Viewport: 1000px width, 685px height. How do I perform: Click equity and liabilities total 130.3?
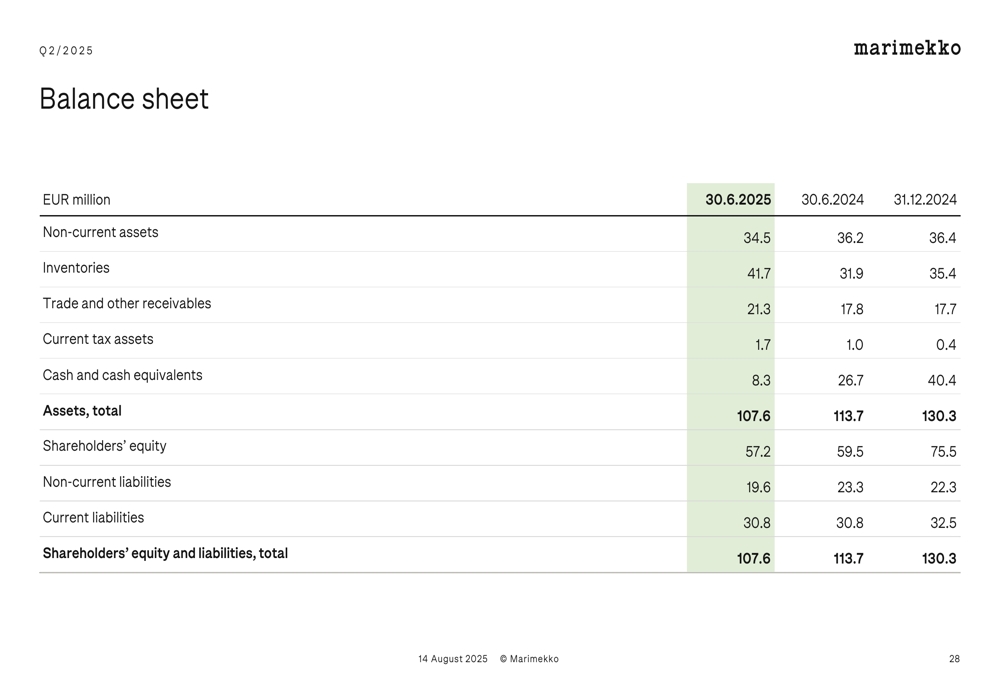(939, 559)
